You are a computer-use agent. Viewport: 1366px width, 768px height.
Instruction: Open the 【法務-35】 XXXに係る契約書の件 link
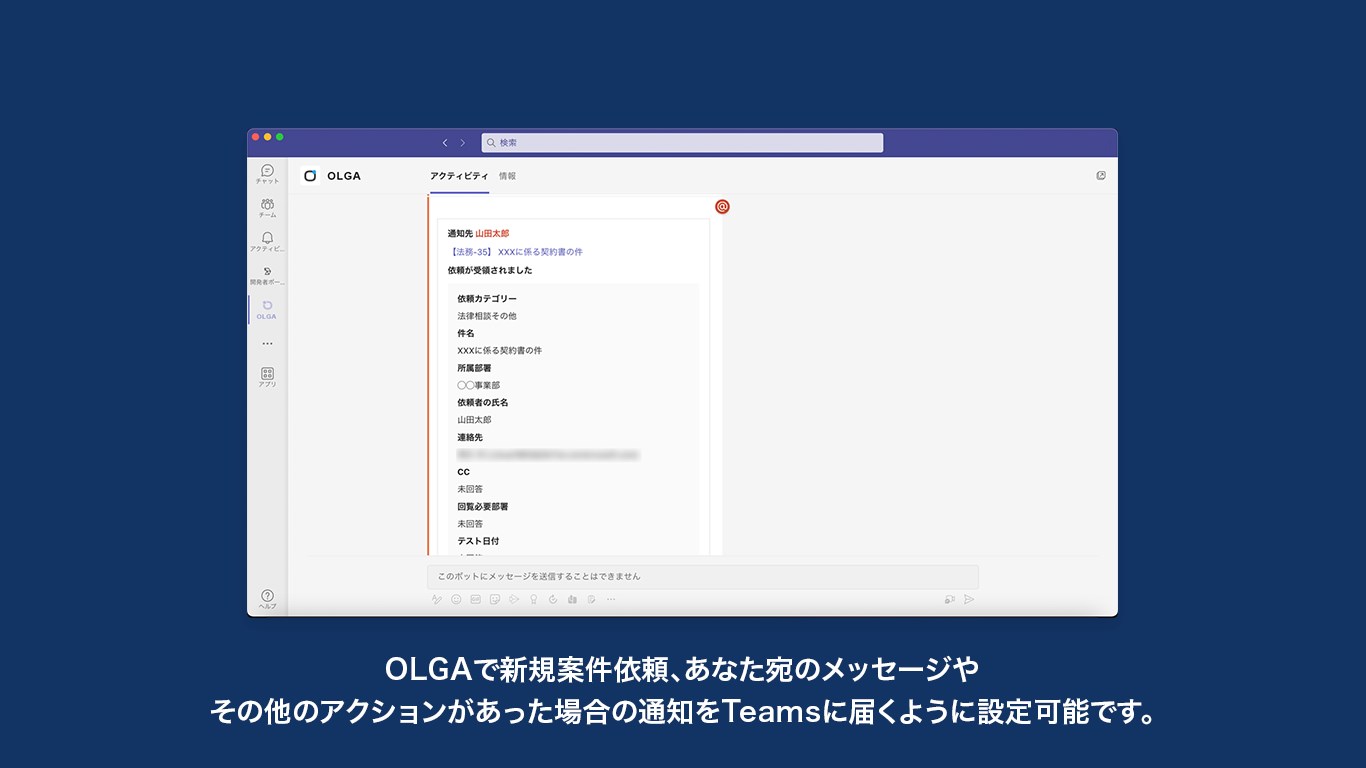point(515,252)
